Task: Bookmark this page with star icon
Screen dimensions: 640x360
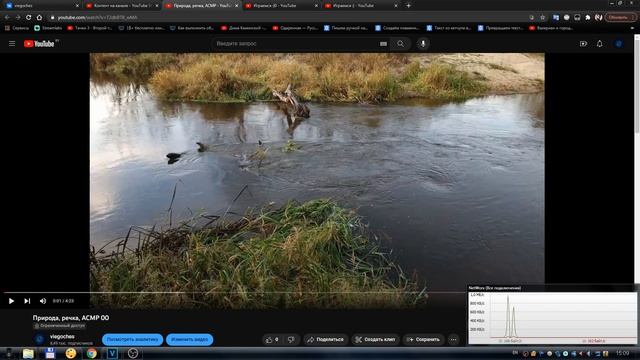Action: [542, 18]
